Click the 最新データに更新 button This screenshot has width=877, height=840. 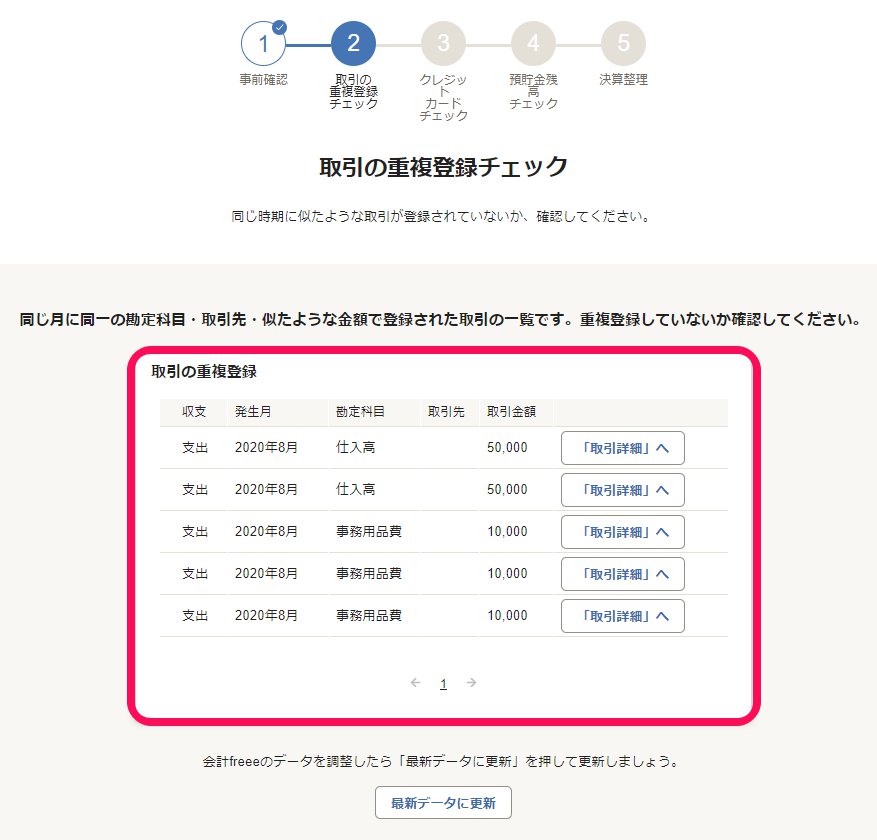click(x=443, y=803)
